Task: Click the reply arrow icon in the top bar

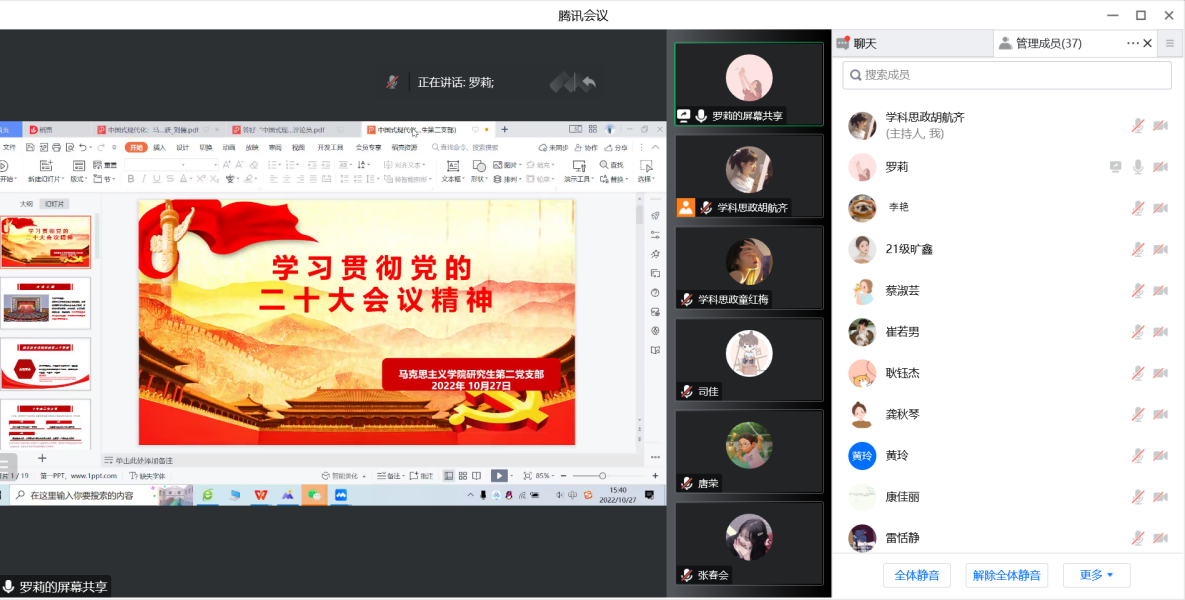Action: 589,83
